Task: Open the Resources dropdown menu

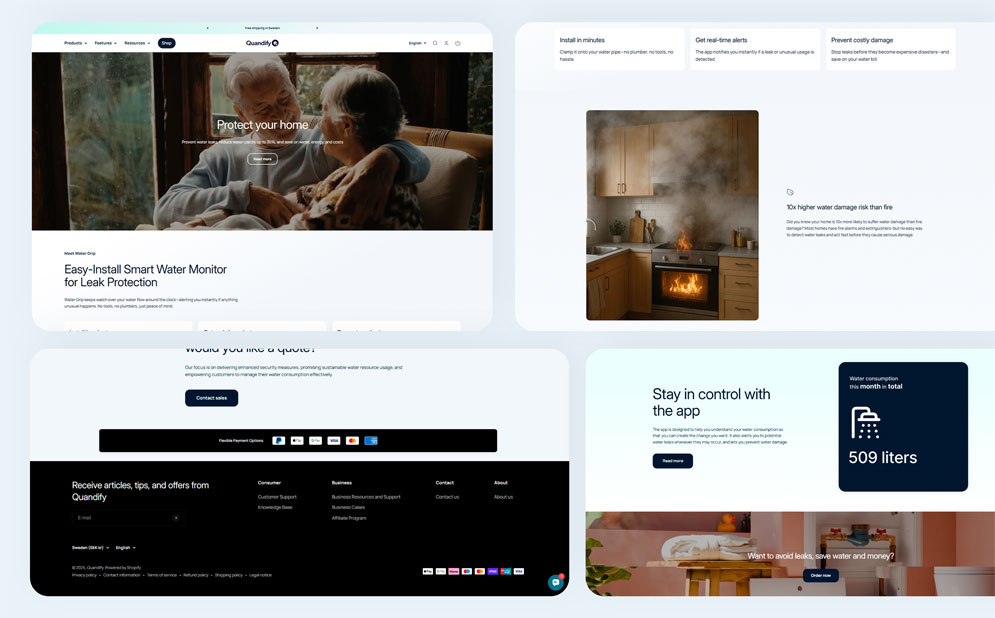Action: point(137,43)
